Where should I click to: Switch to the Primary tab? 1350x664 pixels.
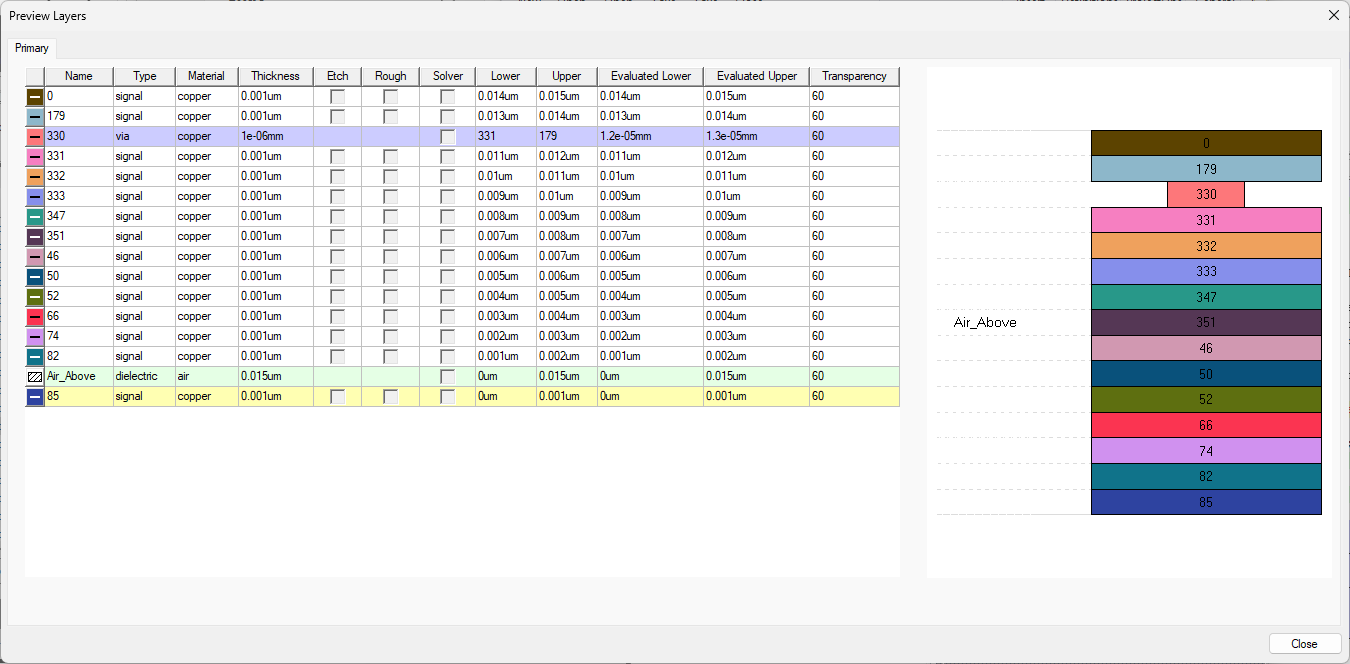(32, 47)
